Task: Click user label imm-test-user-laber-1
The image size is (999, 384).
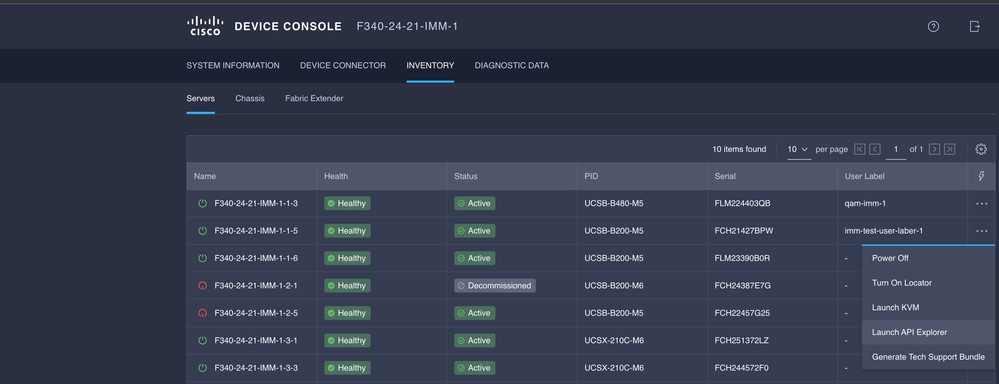Action: [884, 231]
